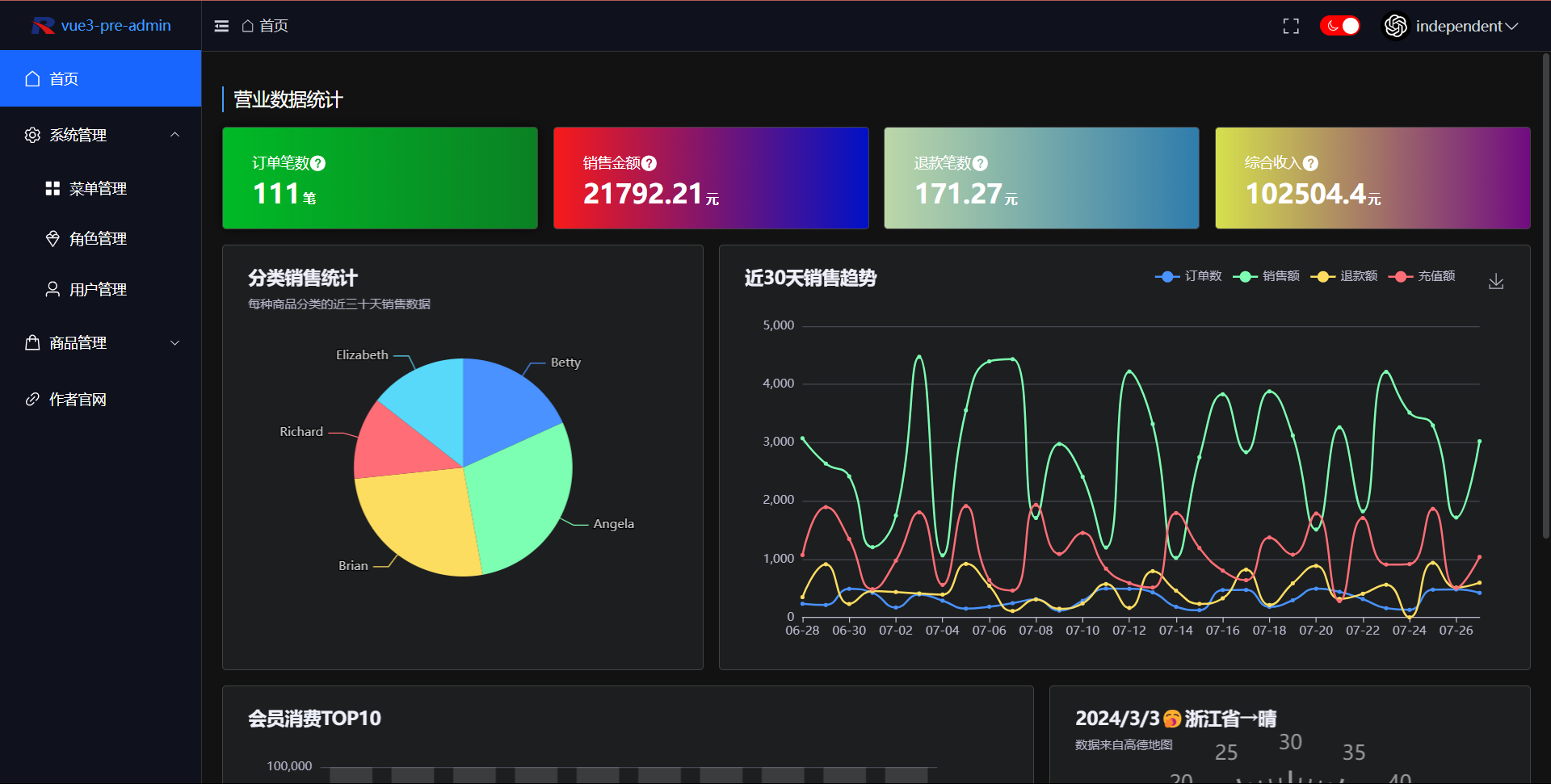Viewport: 1551px width, 784px height.
Task: Click the 退款笔数 171.27 card
Action: 1041,178
